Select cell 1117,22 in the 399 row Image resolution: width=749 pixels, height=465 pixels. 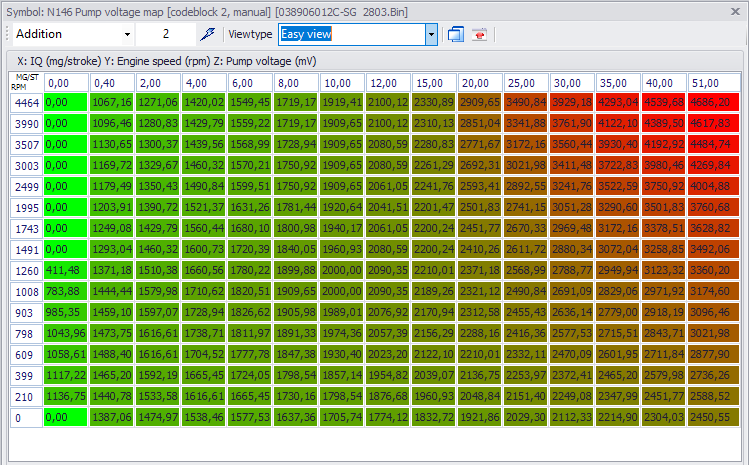pos(64,375)
